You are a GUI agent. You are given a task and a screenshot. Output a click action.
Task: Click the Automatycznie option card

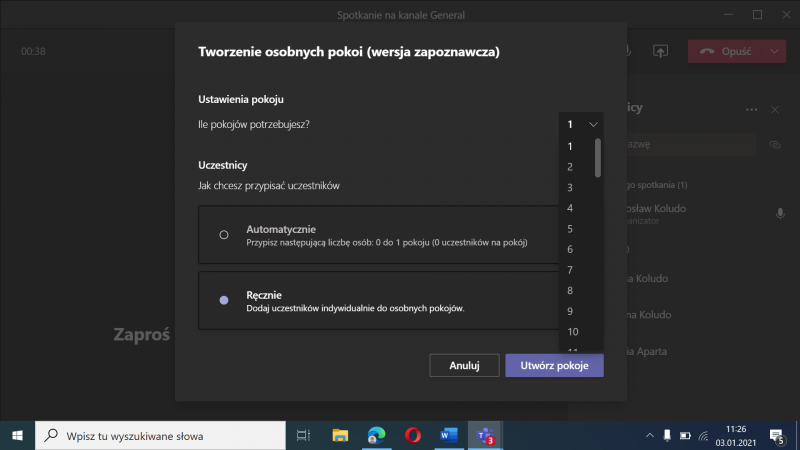tap(379, 235)
